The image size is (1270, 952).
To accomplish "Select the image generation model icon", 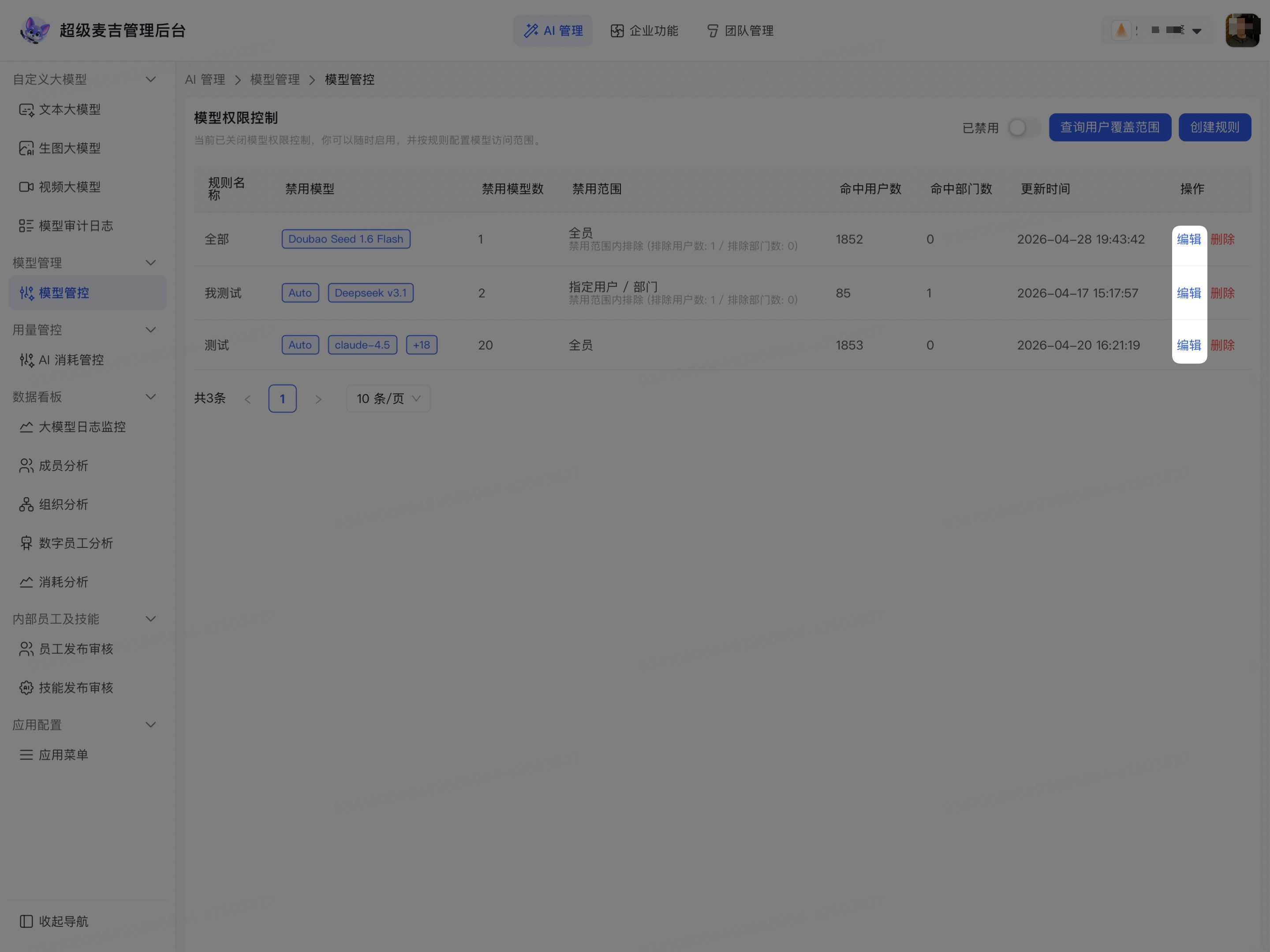I will pyautogui.click(x=26, y=149).
